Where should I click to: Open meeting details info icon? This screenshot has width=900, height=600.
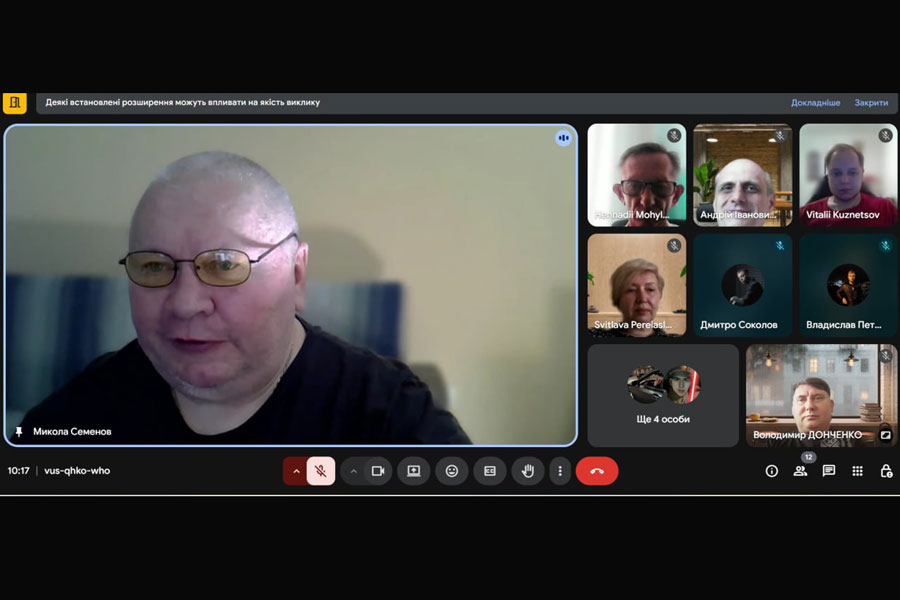coord(771,471)
